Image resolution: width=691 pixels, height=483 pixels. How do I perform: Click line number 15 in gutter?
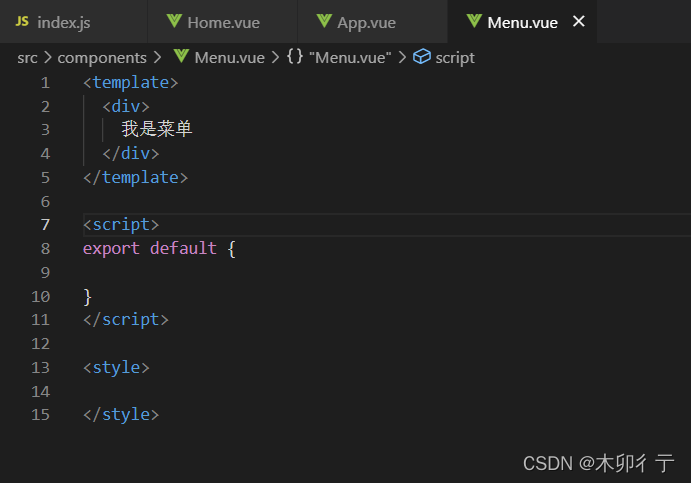(41, 414)
